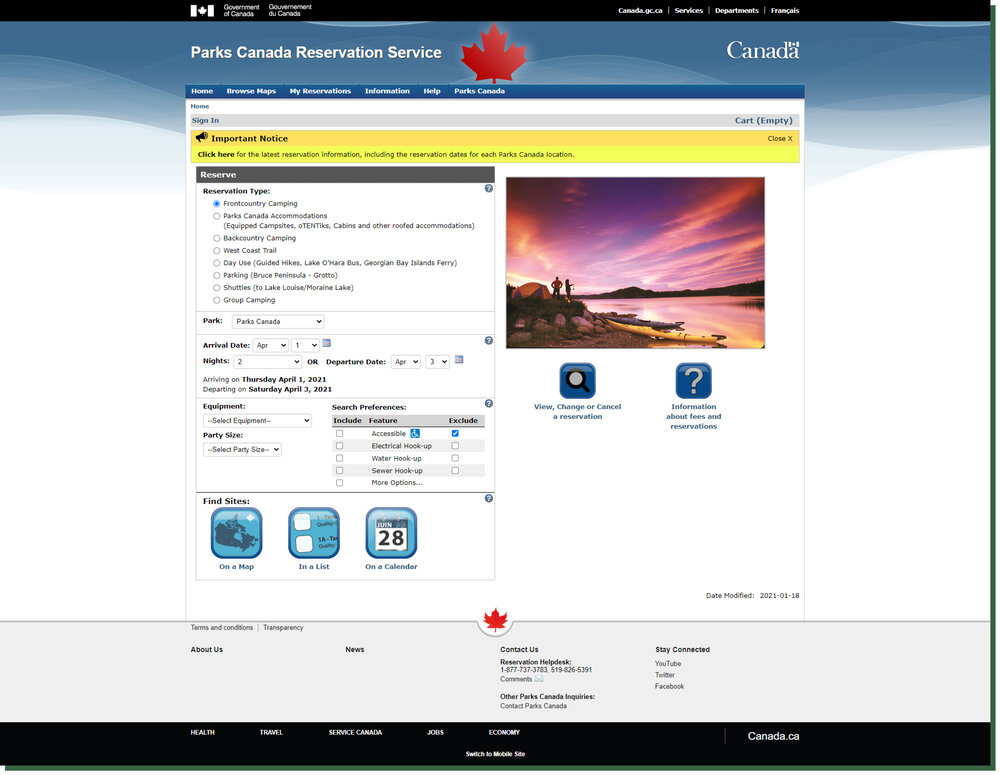Viewport: 1000px width, 775px height.
Task: Check Include for Water Hook-up
Action: [339, 459]
